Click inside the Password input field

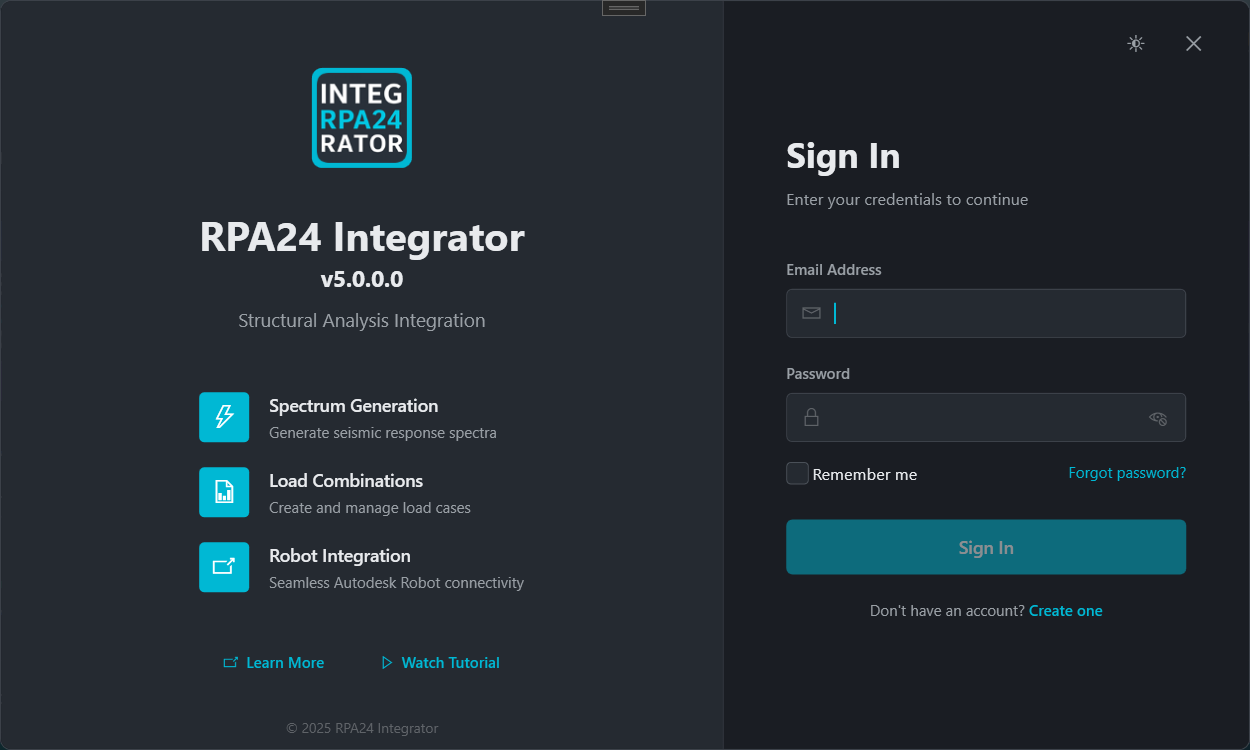(x=986, y=417)
